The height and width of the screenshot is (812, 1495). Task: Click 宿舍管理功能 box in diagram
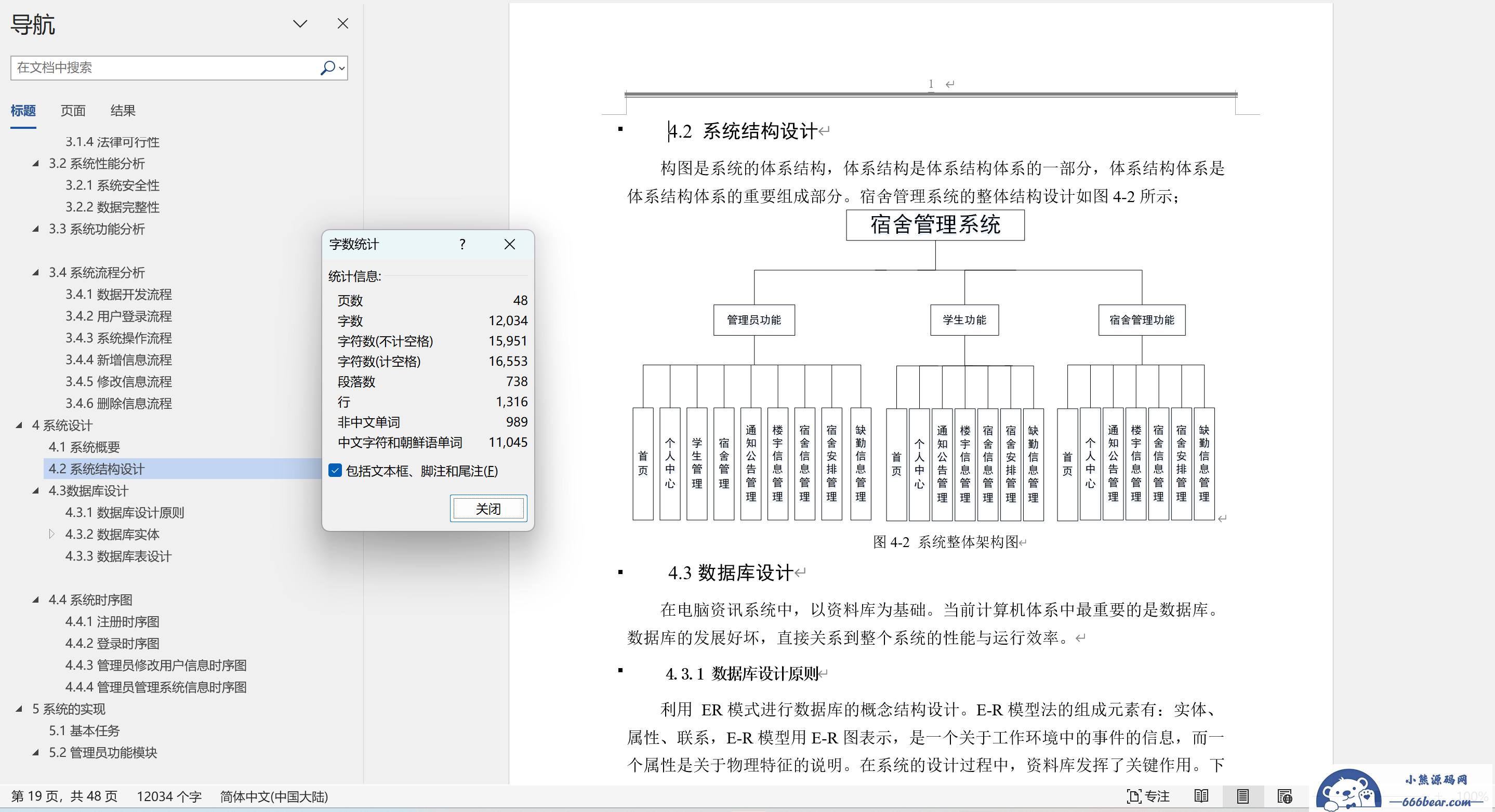[x=1142, y=320]
